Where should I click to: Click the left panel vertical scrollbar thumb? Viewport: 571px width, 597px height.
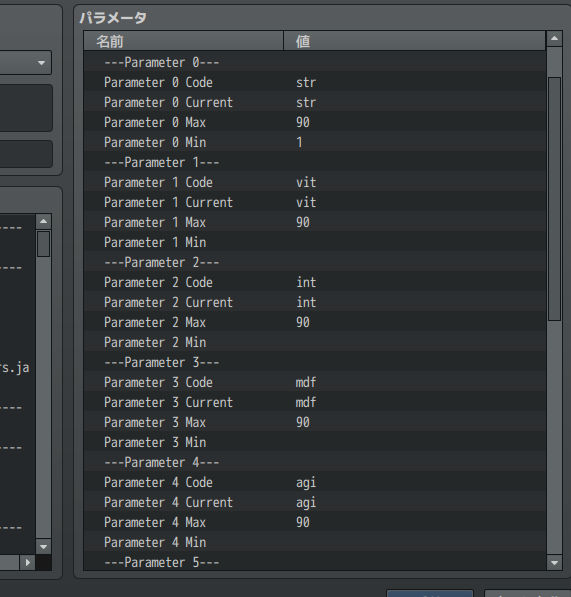click(x=43, y=244)
